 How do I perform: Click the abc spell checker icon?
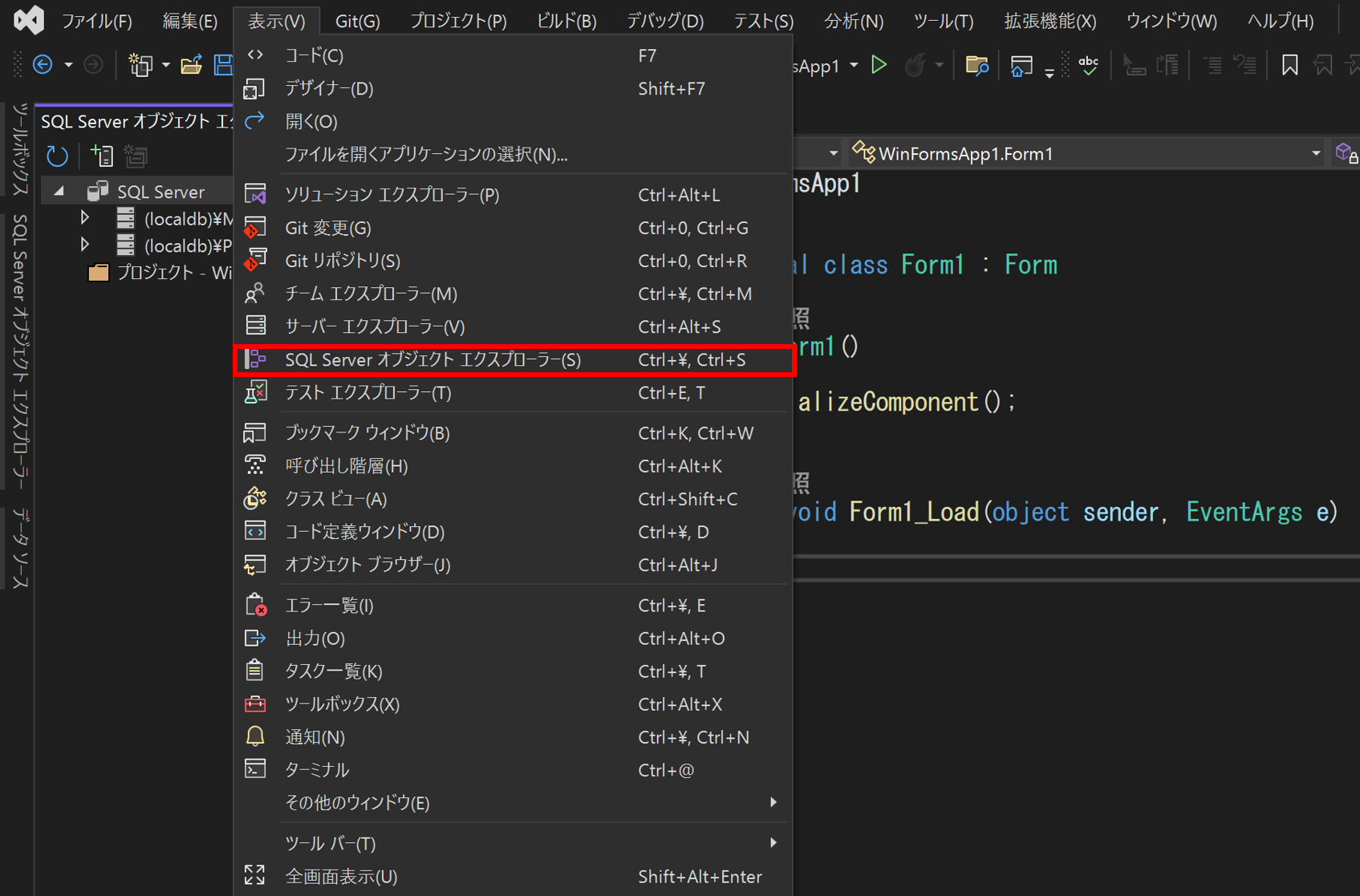click(x=1089, y=65)
